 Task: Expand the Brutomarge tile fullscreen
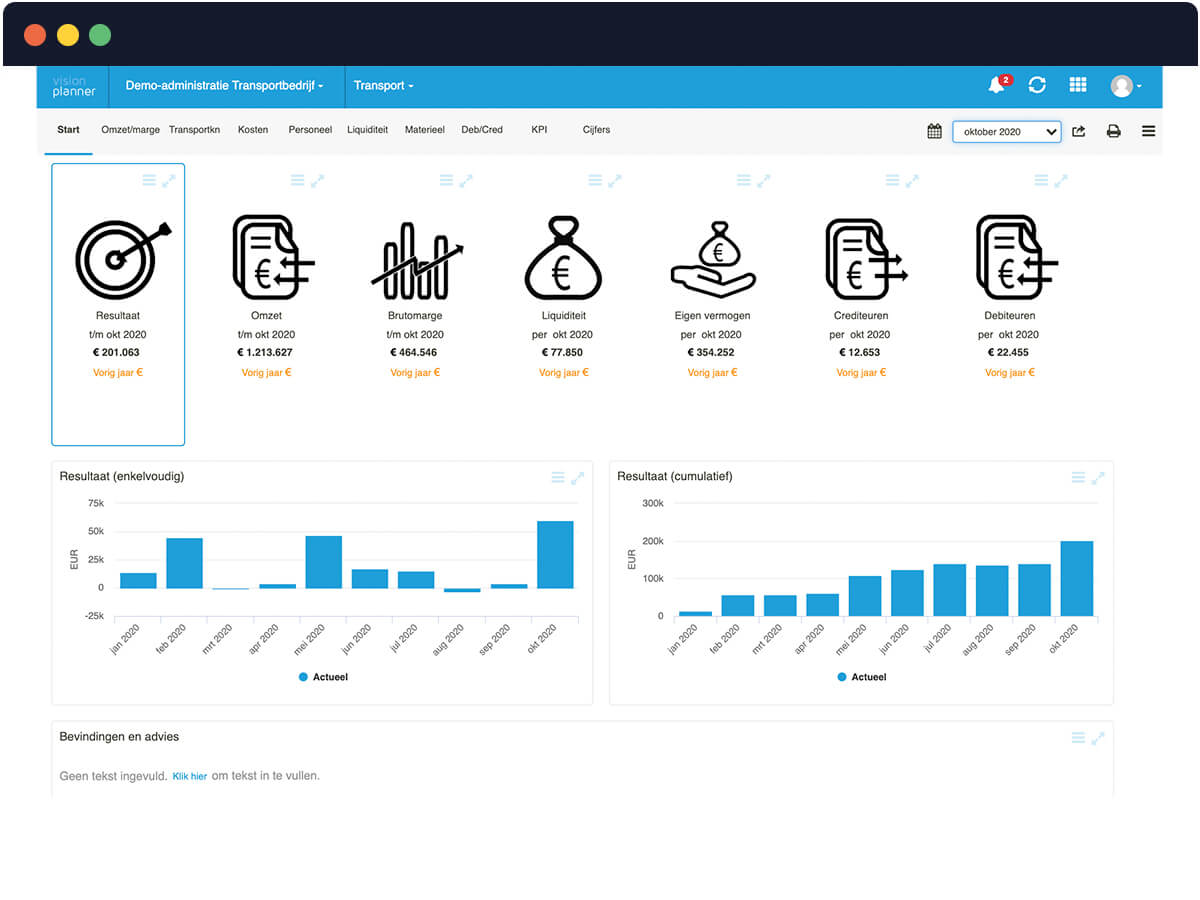pyautogui.click(x=466, y=180)
